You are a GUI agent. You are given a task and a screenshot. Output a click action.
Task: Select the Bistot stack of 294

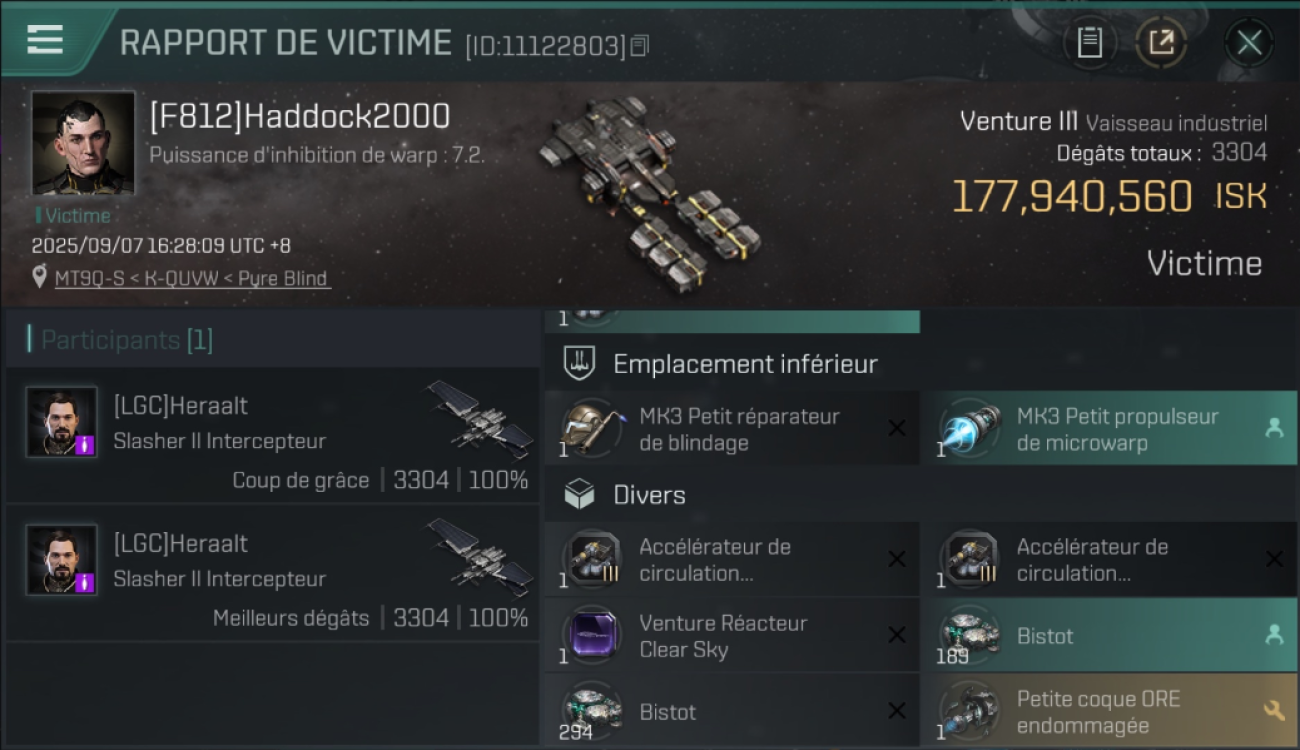click(732, 711)
